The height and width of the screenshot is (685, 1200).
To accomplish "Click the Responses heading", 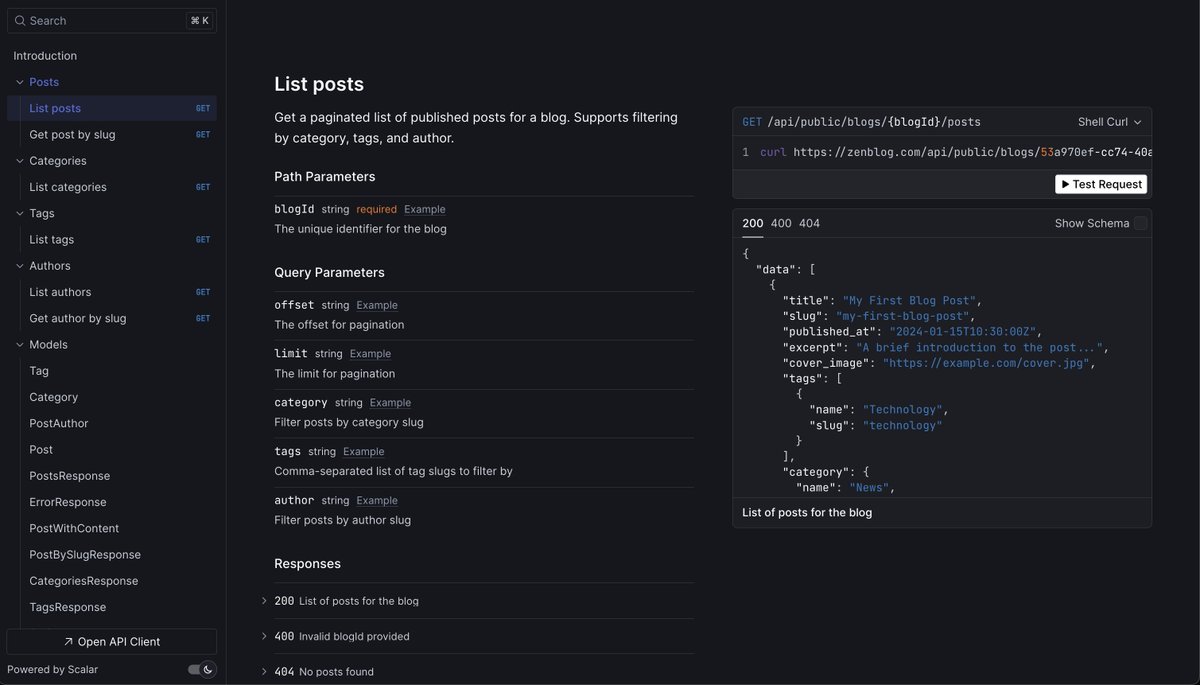I will [x=307, y=564].
